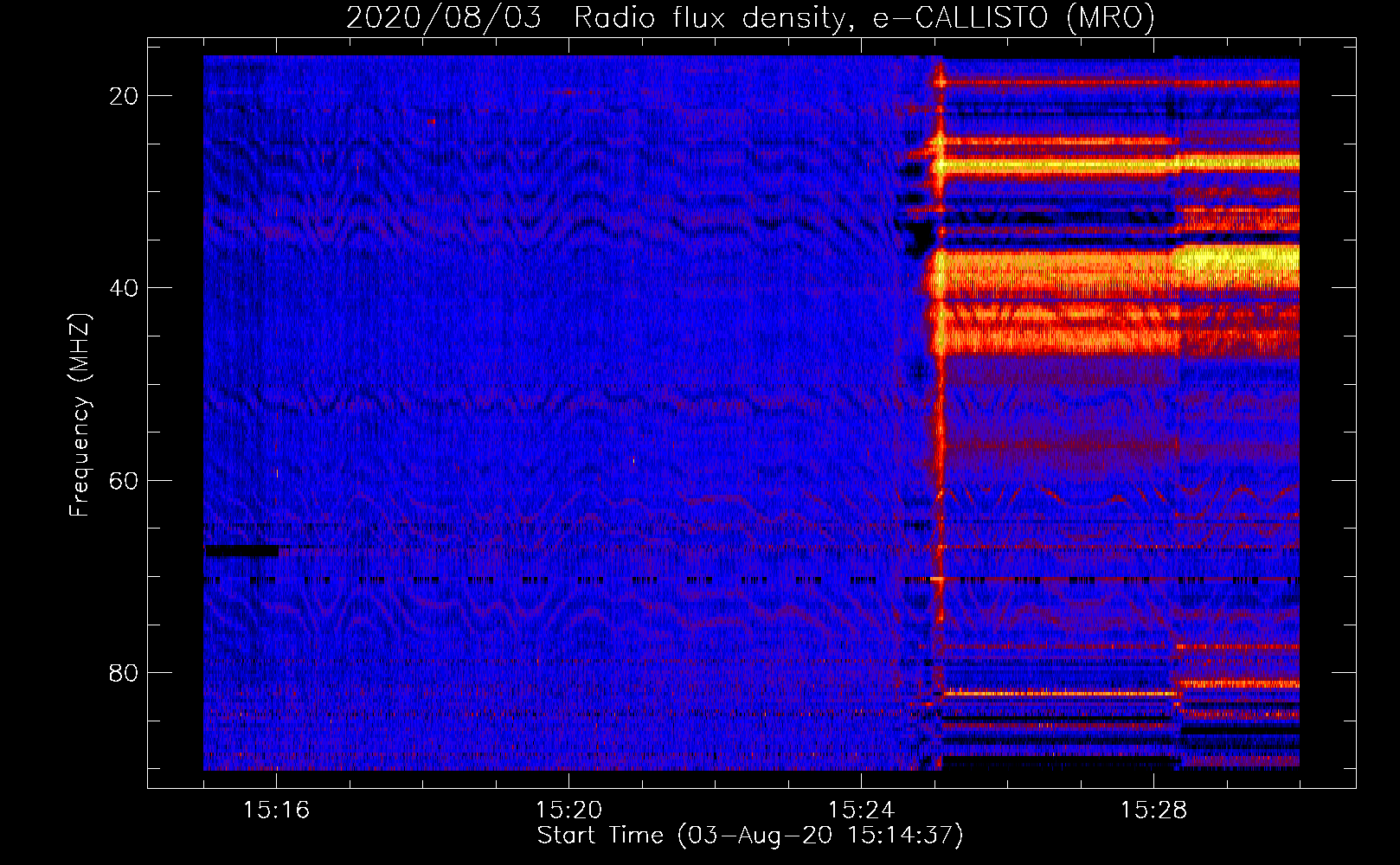
Task: Click the '15:20' time tick label
Action: [568, 810]
